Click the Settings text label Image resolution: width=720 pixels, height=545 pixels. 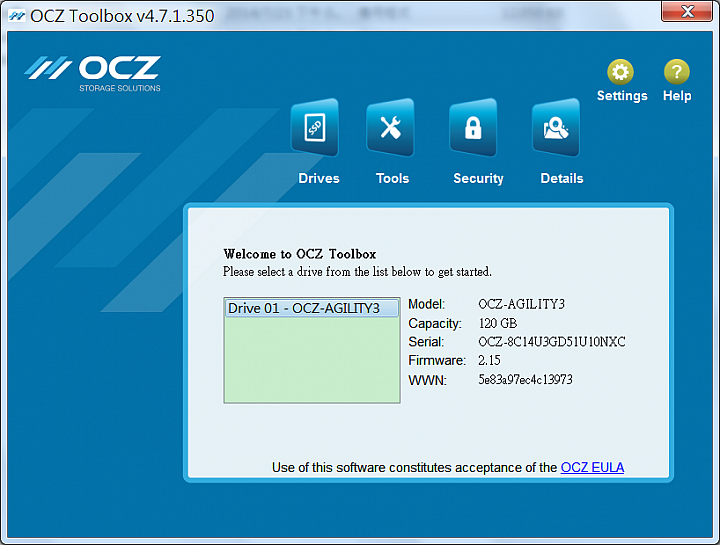coord(622,96)
